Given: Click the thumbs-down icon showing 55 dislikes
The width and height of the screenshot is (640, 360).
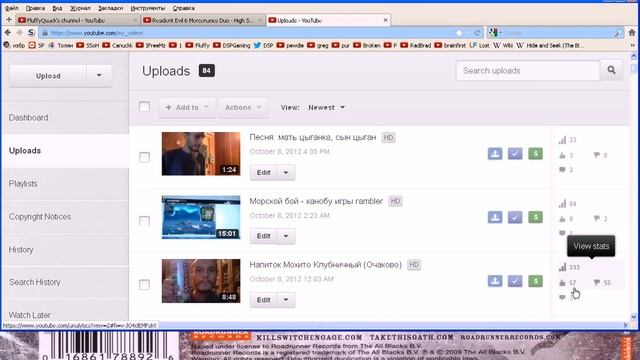Looking at the screenshot, I should coord(597,282).
